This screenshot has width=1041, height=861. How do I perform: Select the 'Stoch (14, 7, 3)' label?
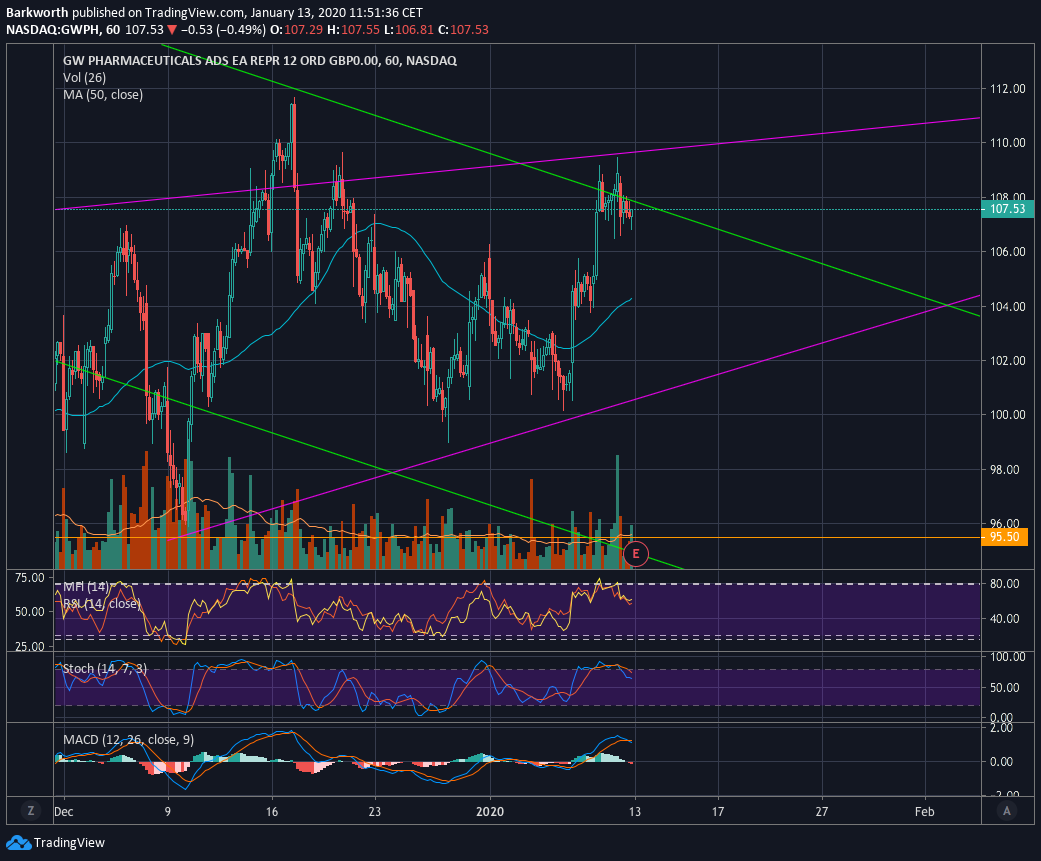[105, 668]
